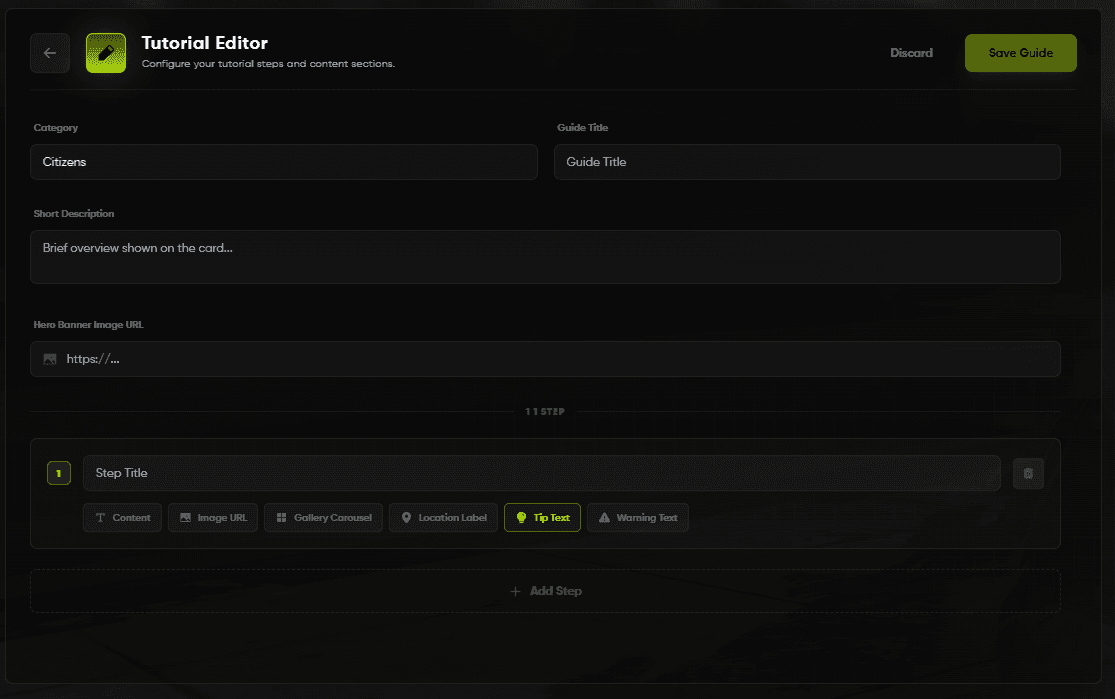Enable the Gallery Carousel section
The height and width of the screenshot is (699, 1115).
tap(323, 517)
